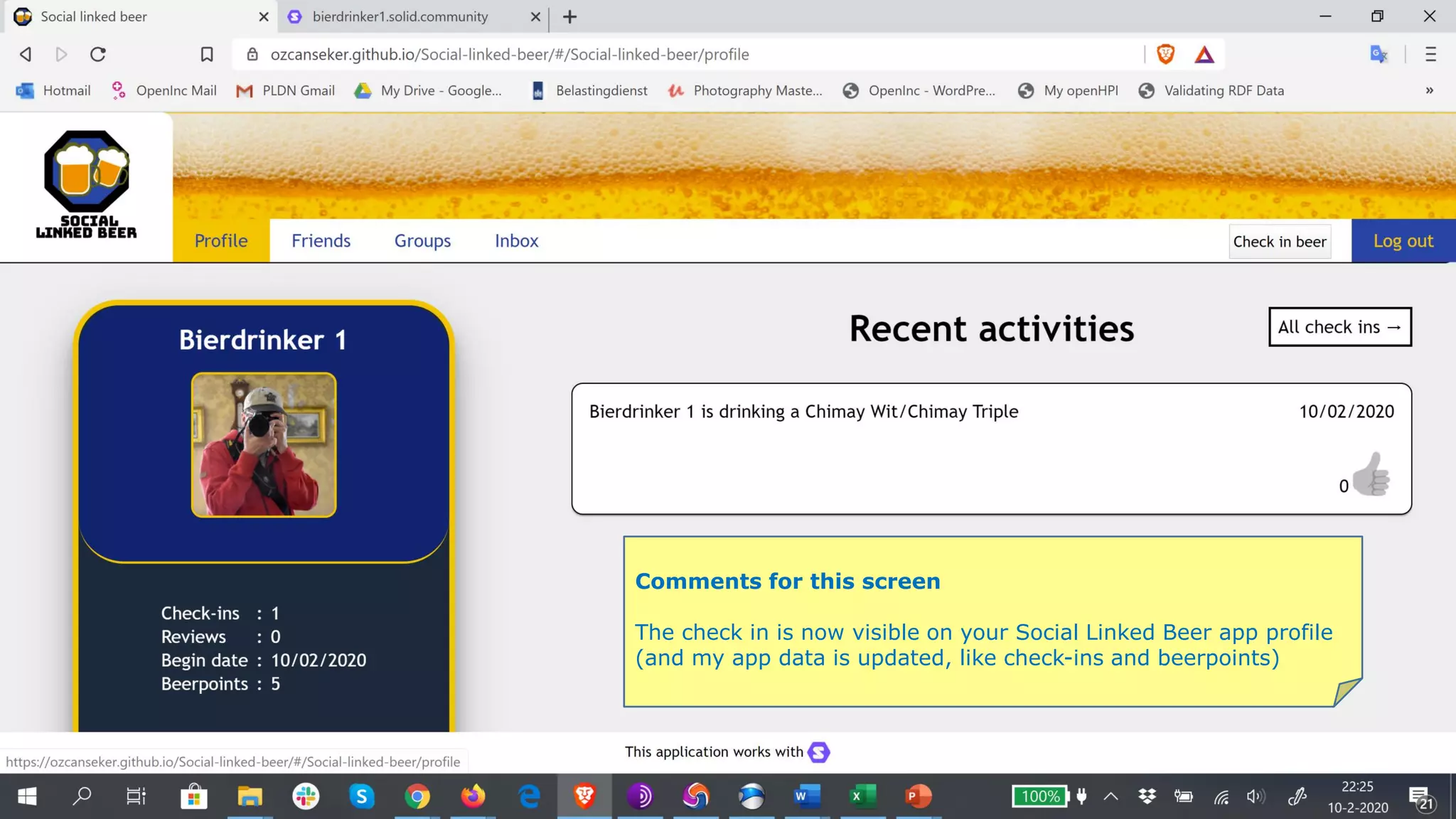Click the Check in beer button
This screenshot has height=819, width=1456.
pos(1280,242)
